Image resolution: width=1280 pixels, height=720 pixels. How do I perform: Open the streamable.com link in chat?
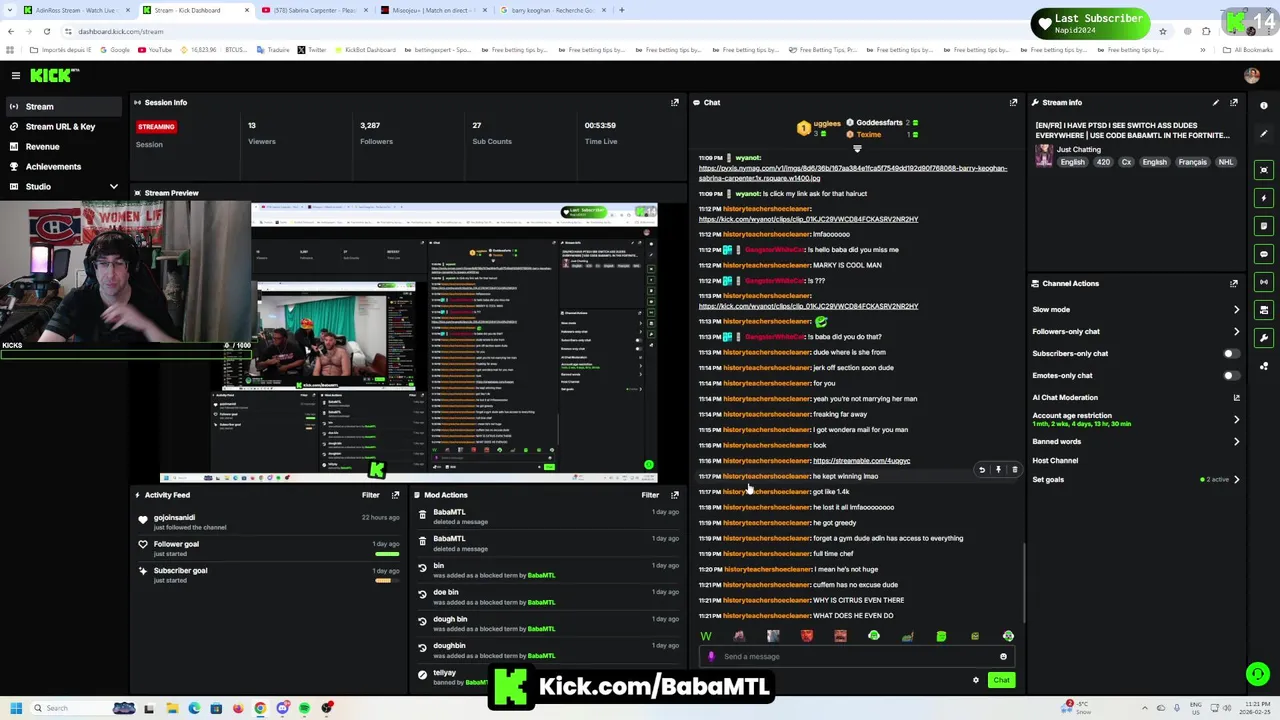point(862,461)
